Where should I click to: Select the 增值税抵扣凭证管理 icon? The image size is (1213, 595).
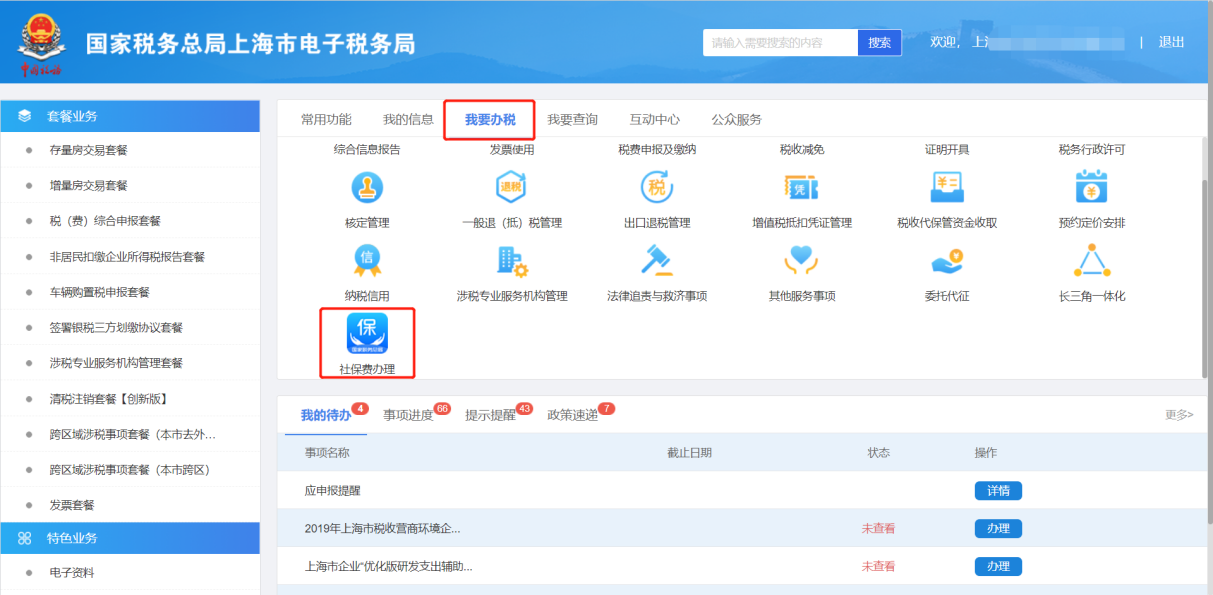tap(801, 187)
